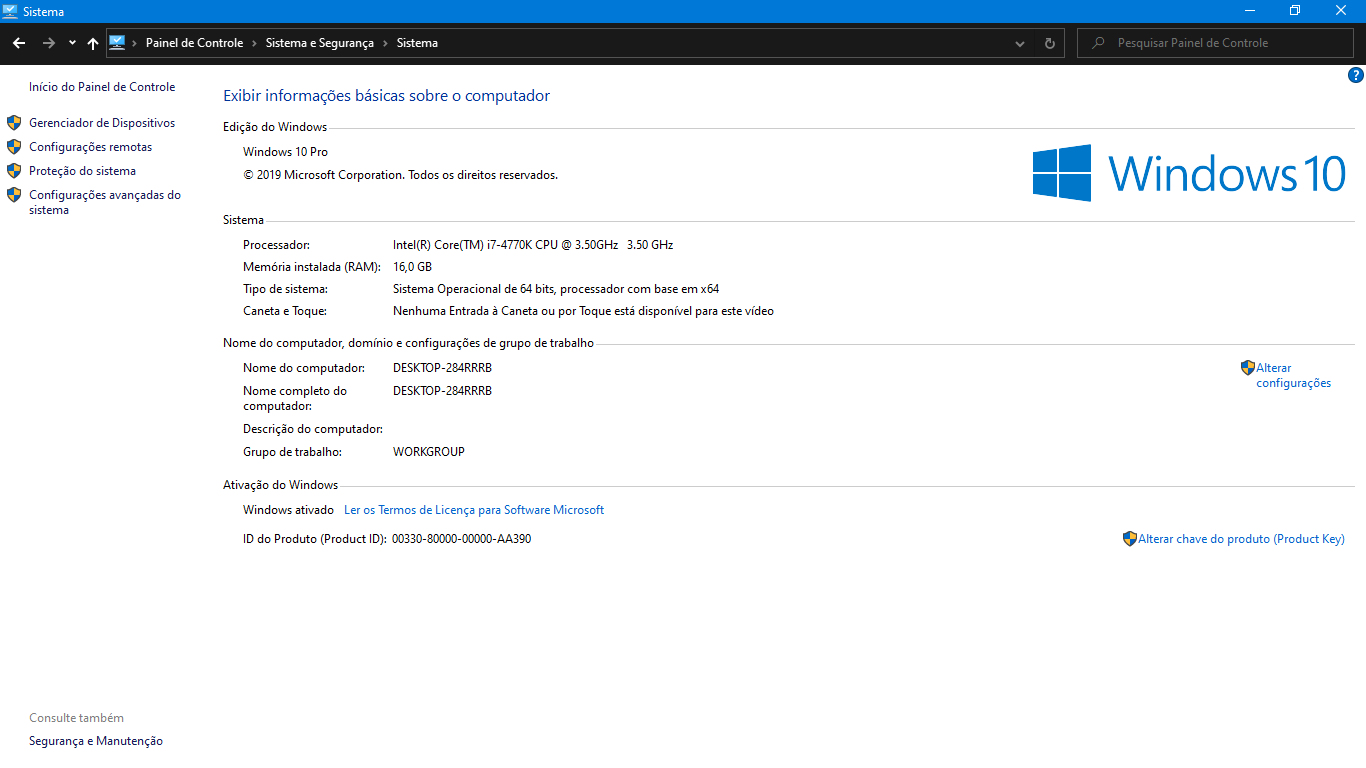Click the computer icon in the address bar

point(117,43)
